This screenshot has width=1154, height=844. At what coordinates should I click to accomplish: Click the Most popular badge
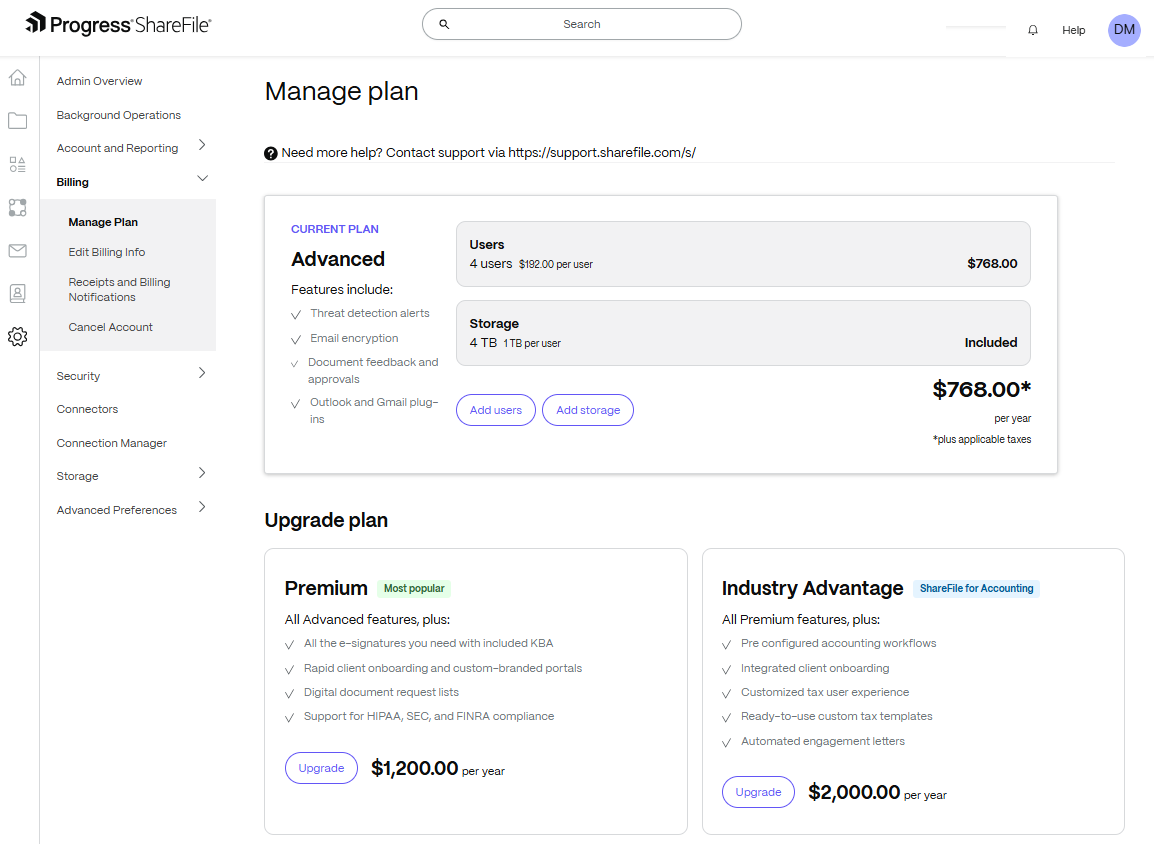tap(414, 589)
